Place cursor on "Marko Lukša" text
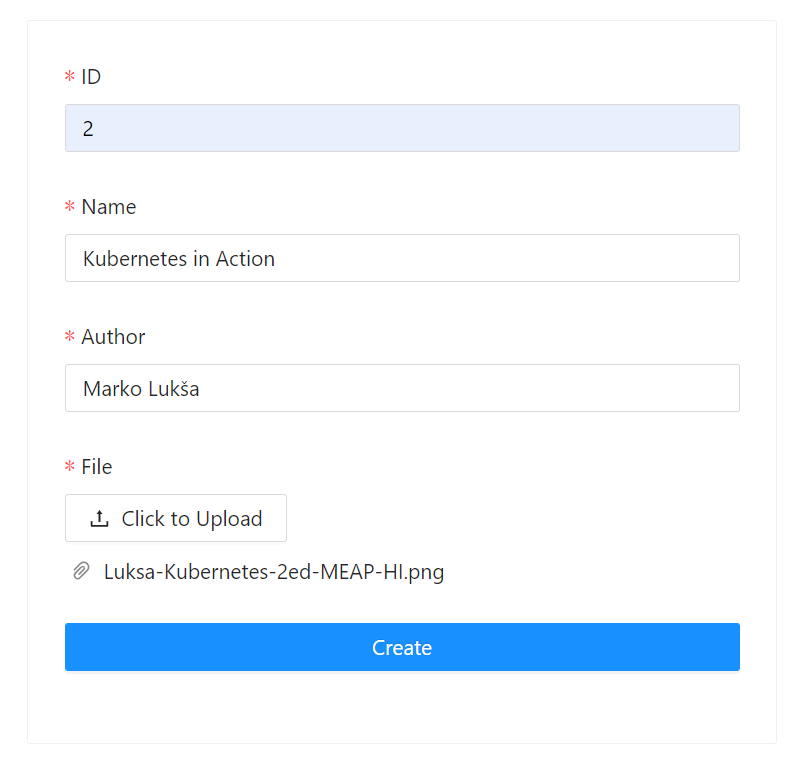This screenshot has width=800, height=766. click(141, 389)
